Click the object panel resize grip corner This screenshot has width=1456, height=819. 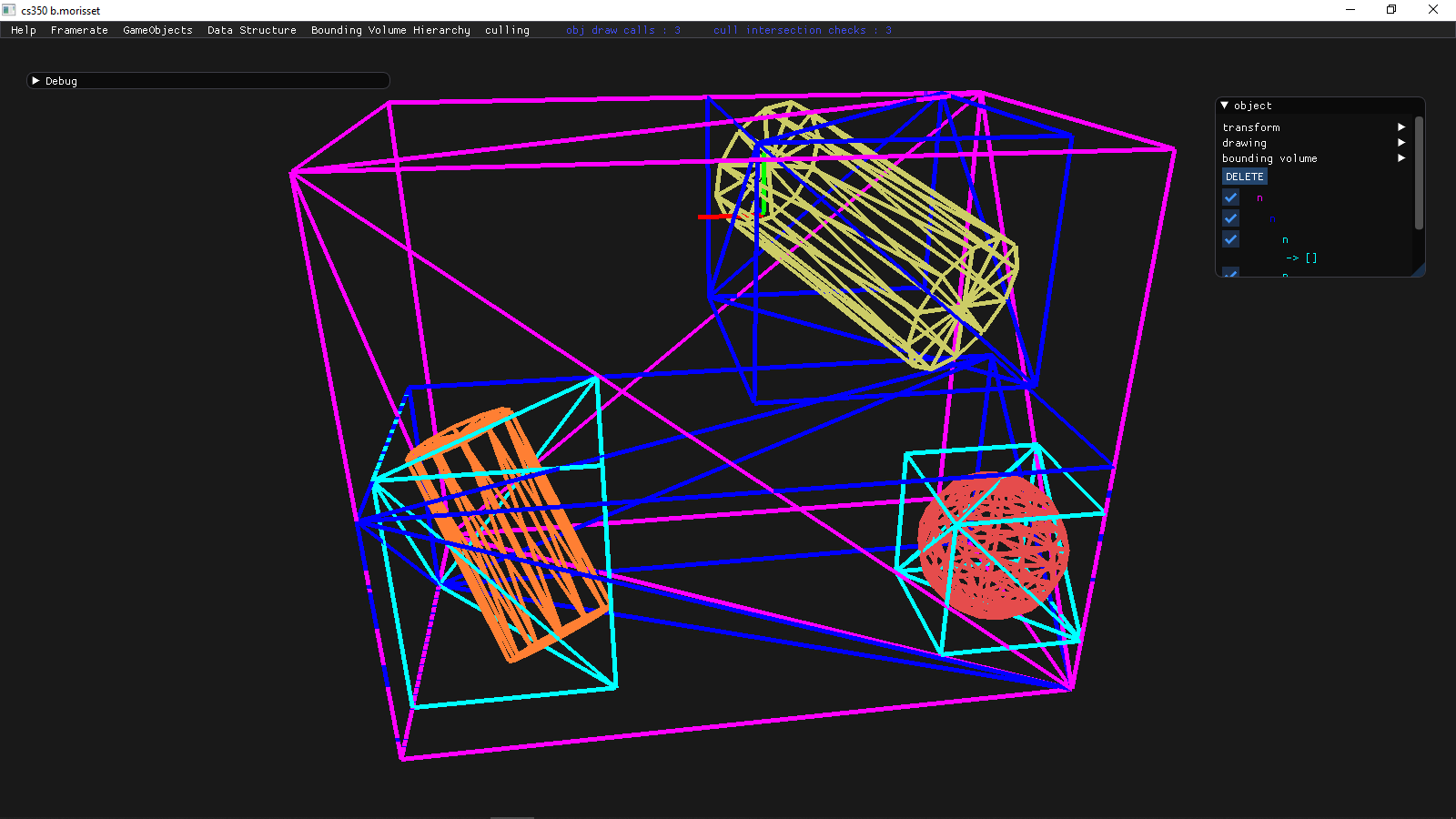[1419, 270]
